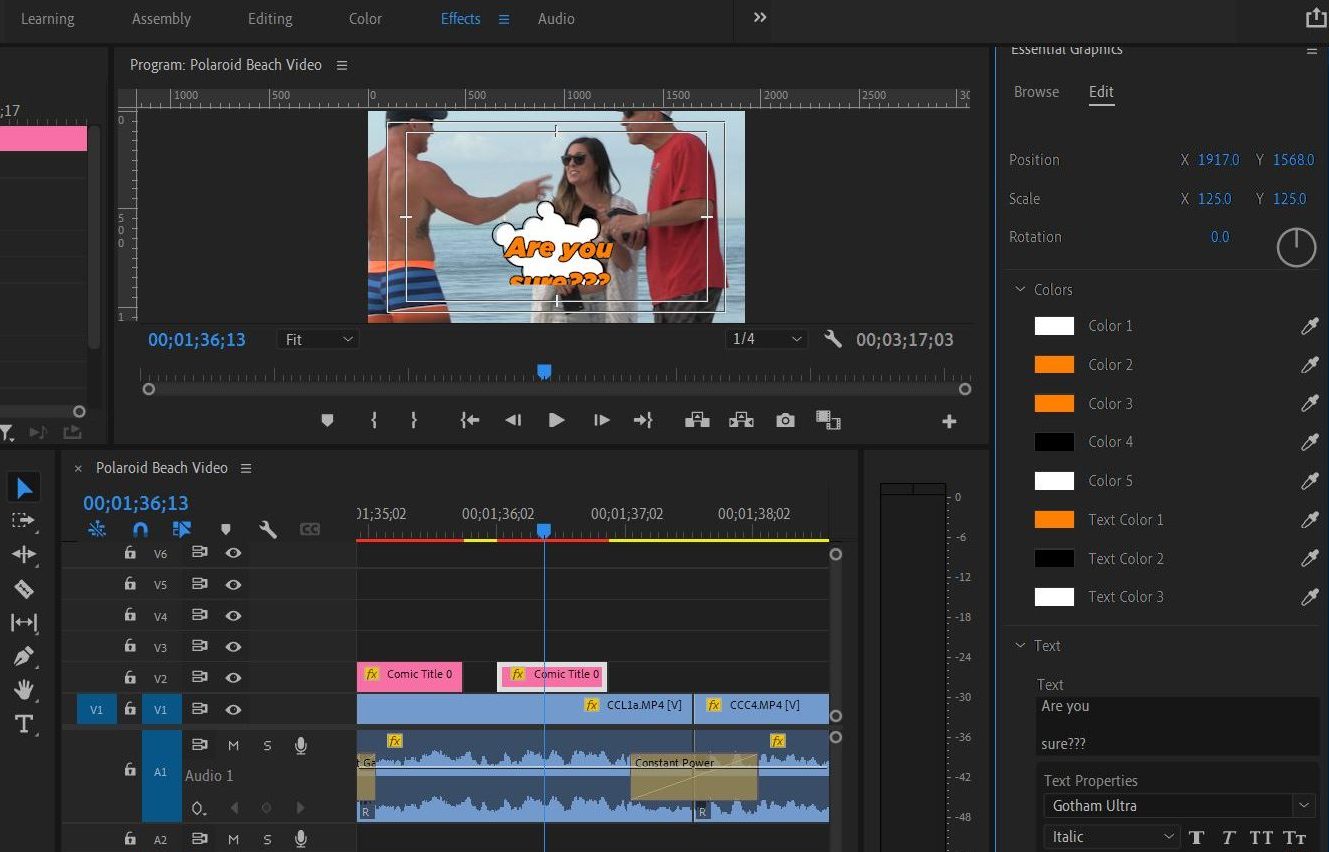
Task: Play the sequence in Program Monitor
Action: [557, 421]
